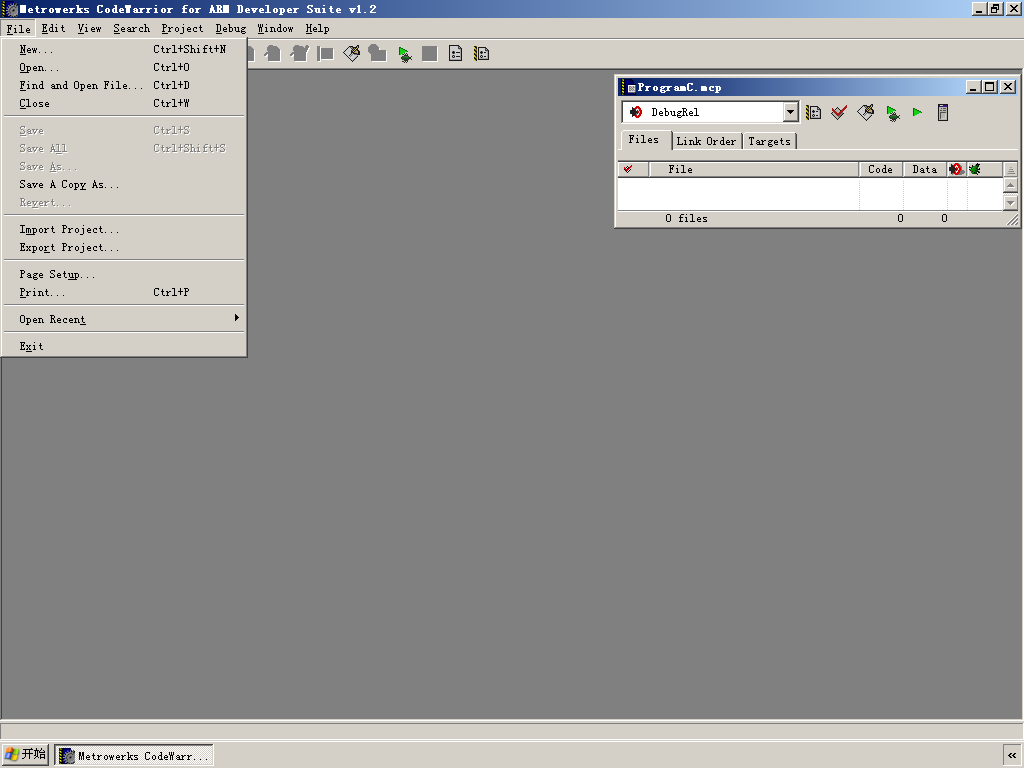Click the Data column header
1024x768 pixels.
pyautogui.click(x=925, y=169)
